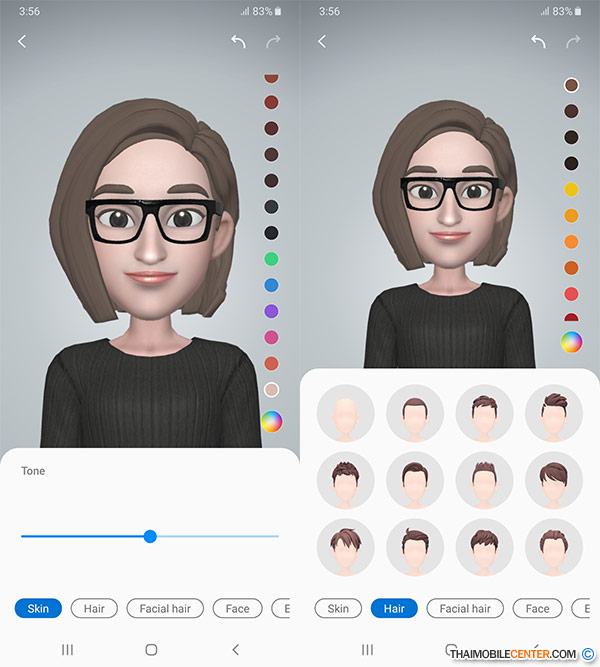
Task: Select the Facial hair tab on left screen
Action: click(x=165, y=608)
